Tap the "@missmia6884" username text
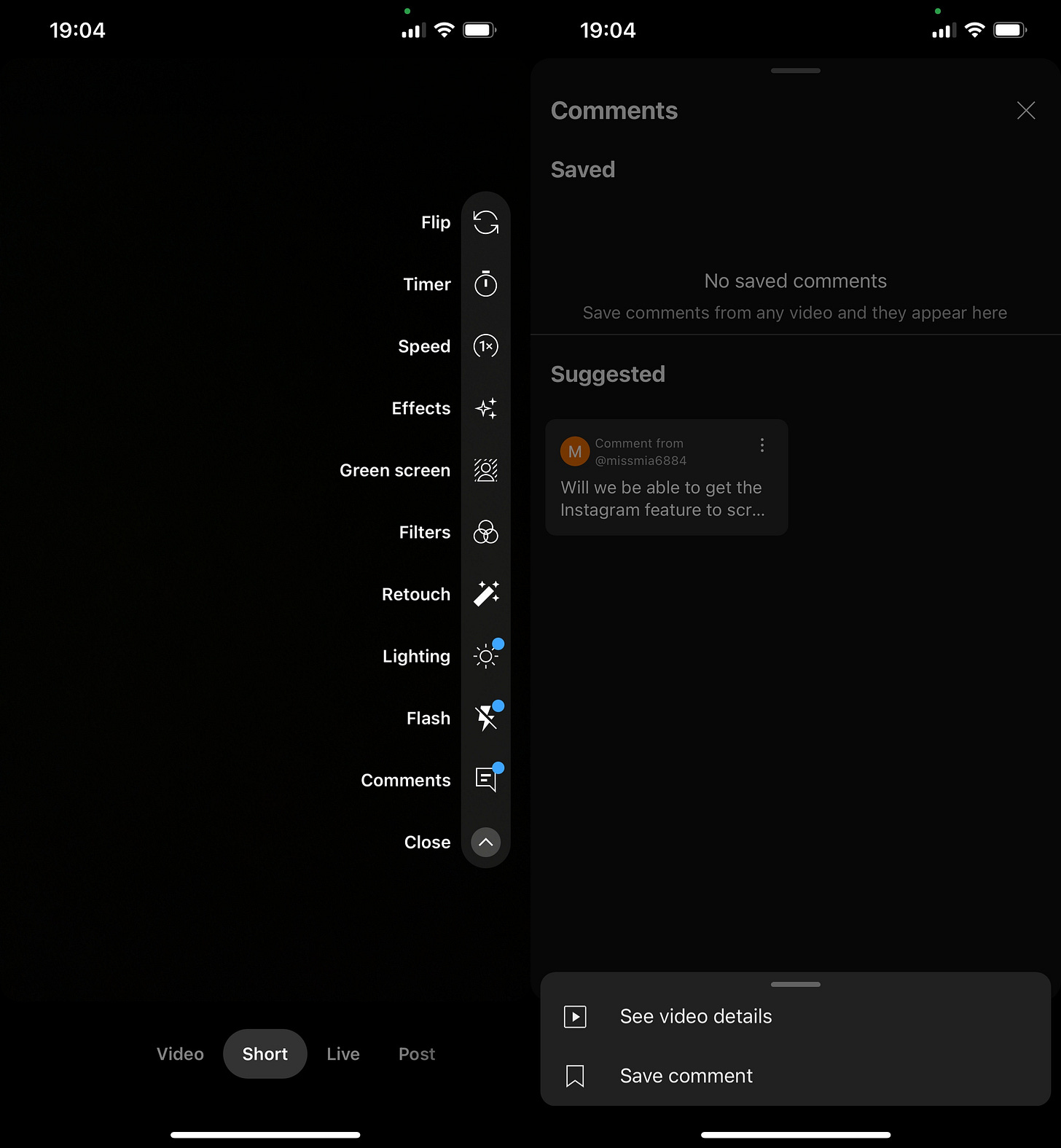Screen dimensions: 1061x1148 pos(641,461)
